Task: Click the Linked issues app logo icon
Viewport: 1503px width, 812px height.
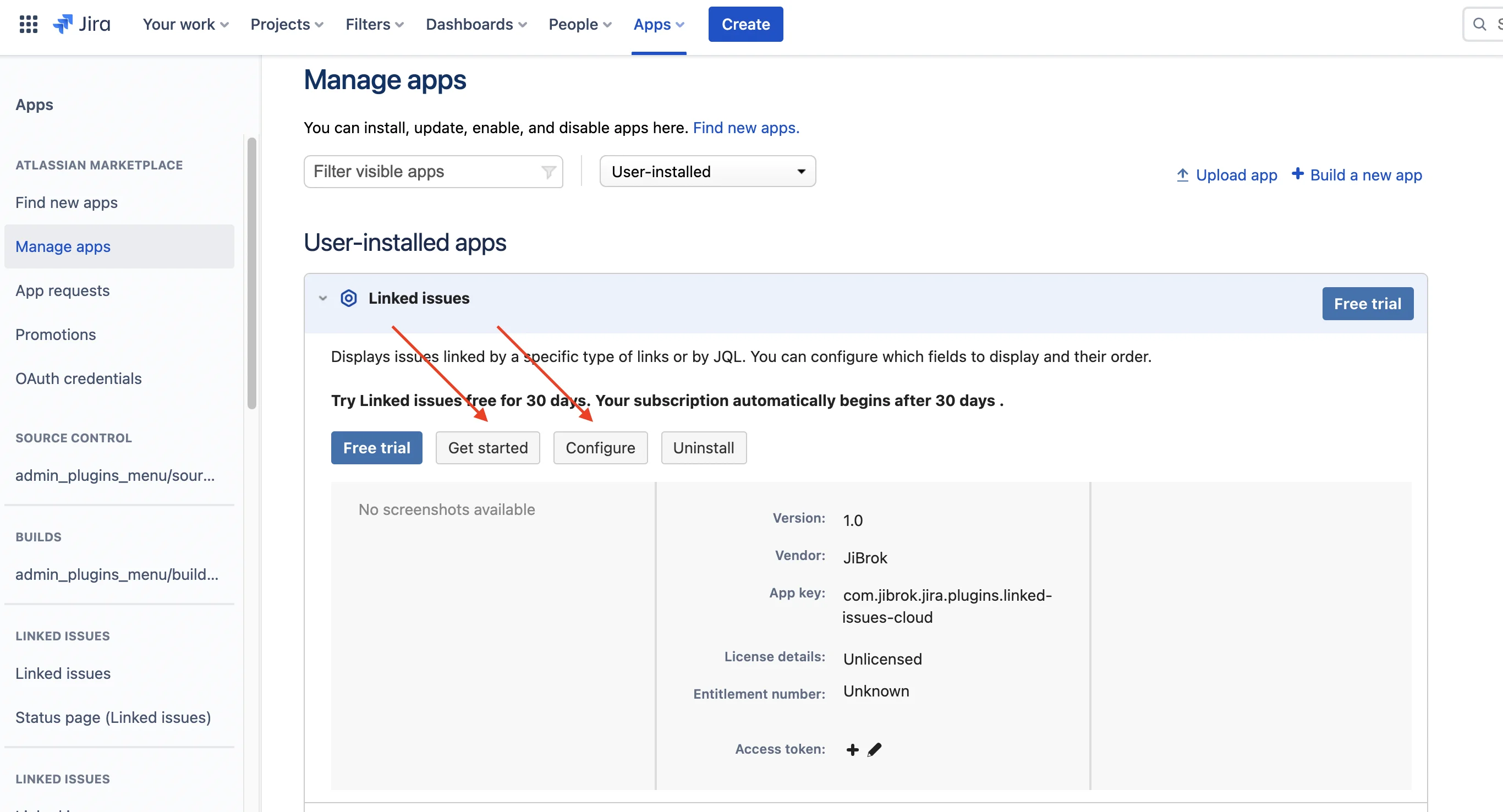Action: point(348,298)
